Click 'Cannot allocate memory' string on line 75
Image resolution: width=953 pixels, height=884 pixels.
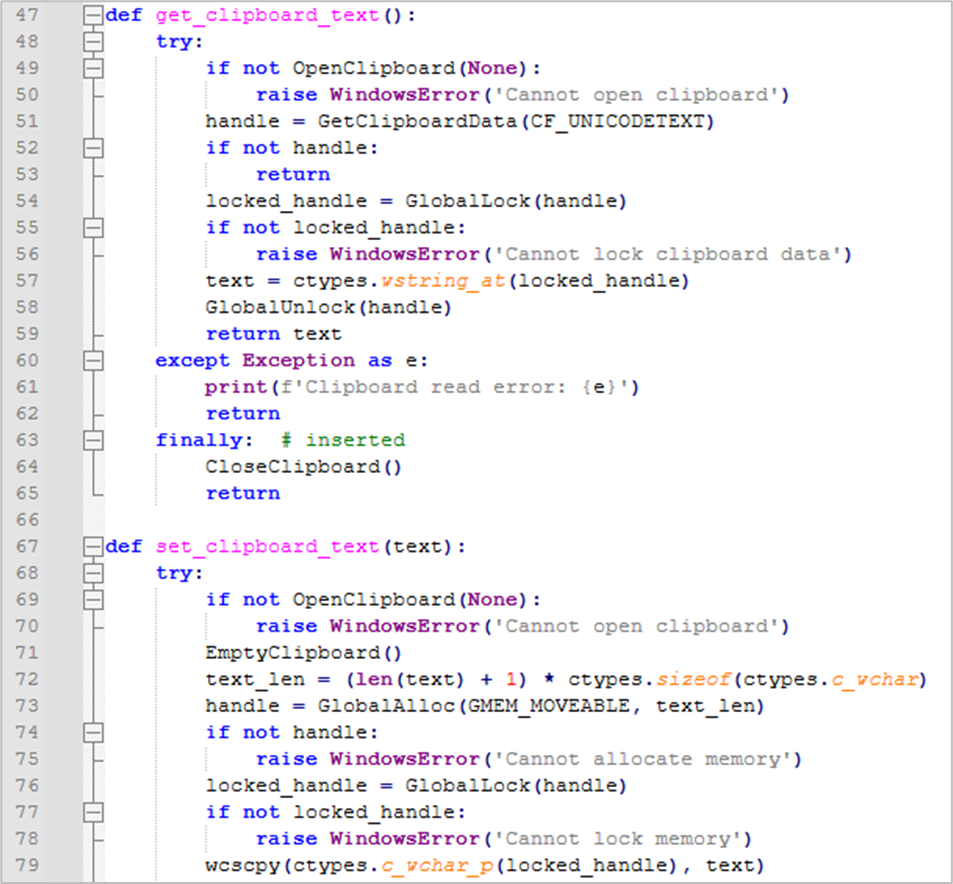point(643,759)
